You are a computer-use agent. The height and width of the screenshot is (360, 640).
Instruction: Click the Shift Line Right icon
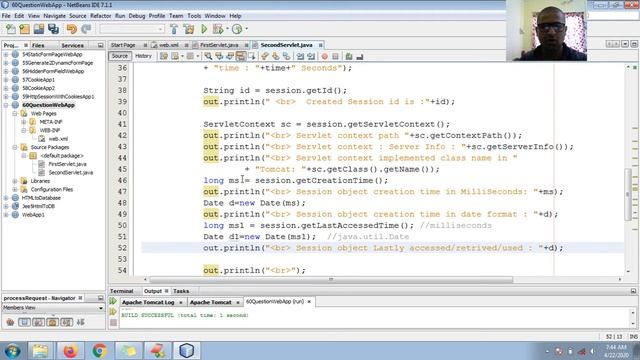point(311,56)
